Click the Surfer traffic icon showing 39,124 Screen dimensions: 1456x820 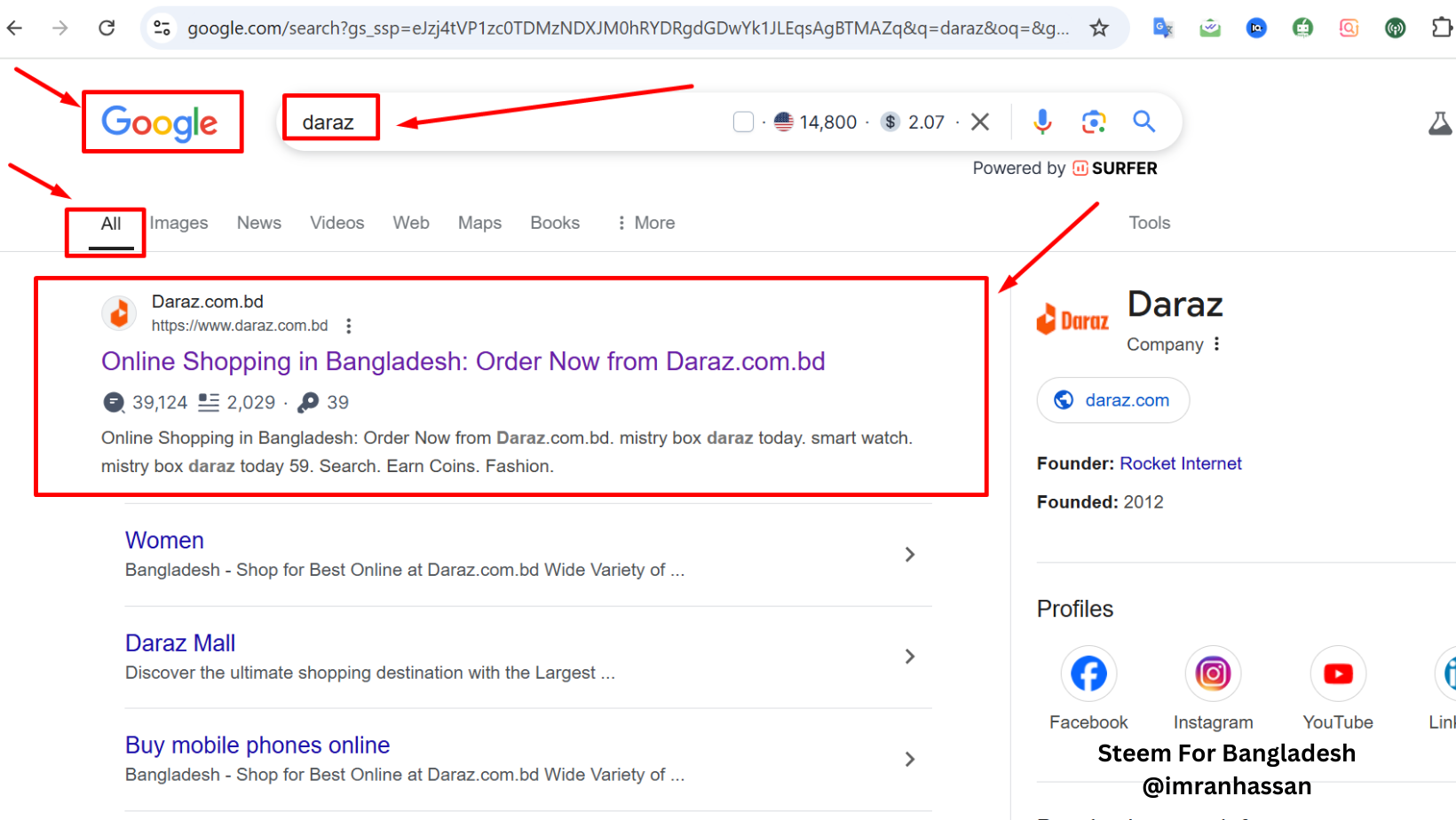pyautogui.click(x=114, y=403)
